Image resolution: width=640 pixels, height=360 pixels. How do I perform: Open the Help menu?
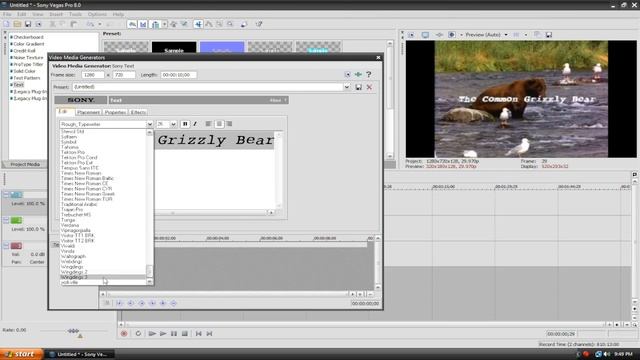coord(118,14)
